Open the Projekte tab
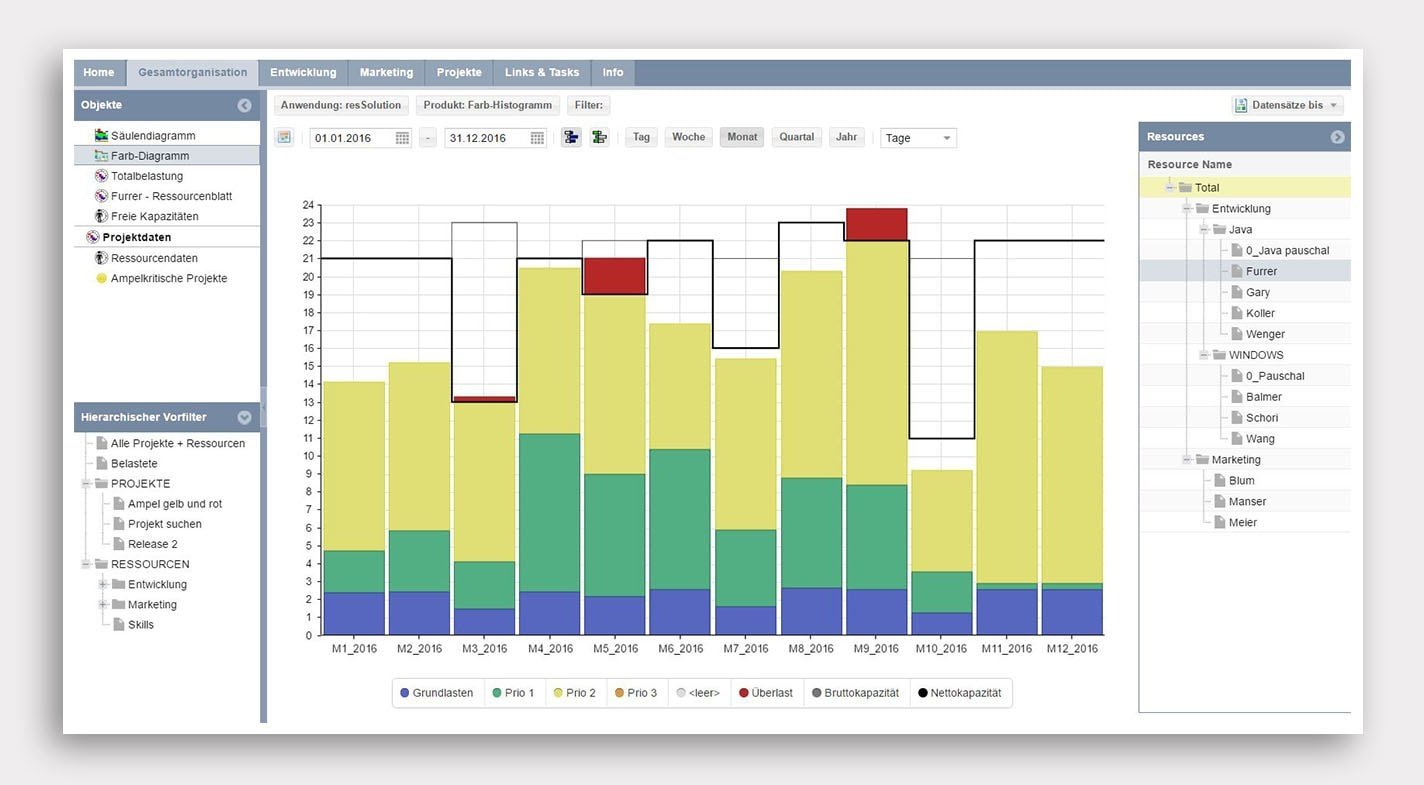The width and height of the screenshot is (1424, 785). (x=459, y=72)
